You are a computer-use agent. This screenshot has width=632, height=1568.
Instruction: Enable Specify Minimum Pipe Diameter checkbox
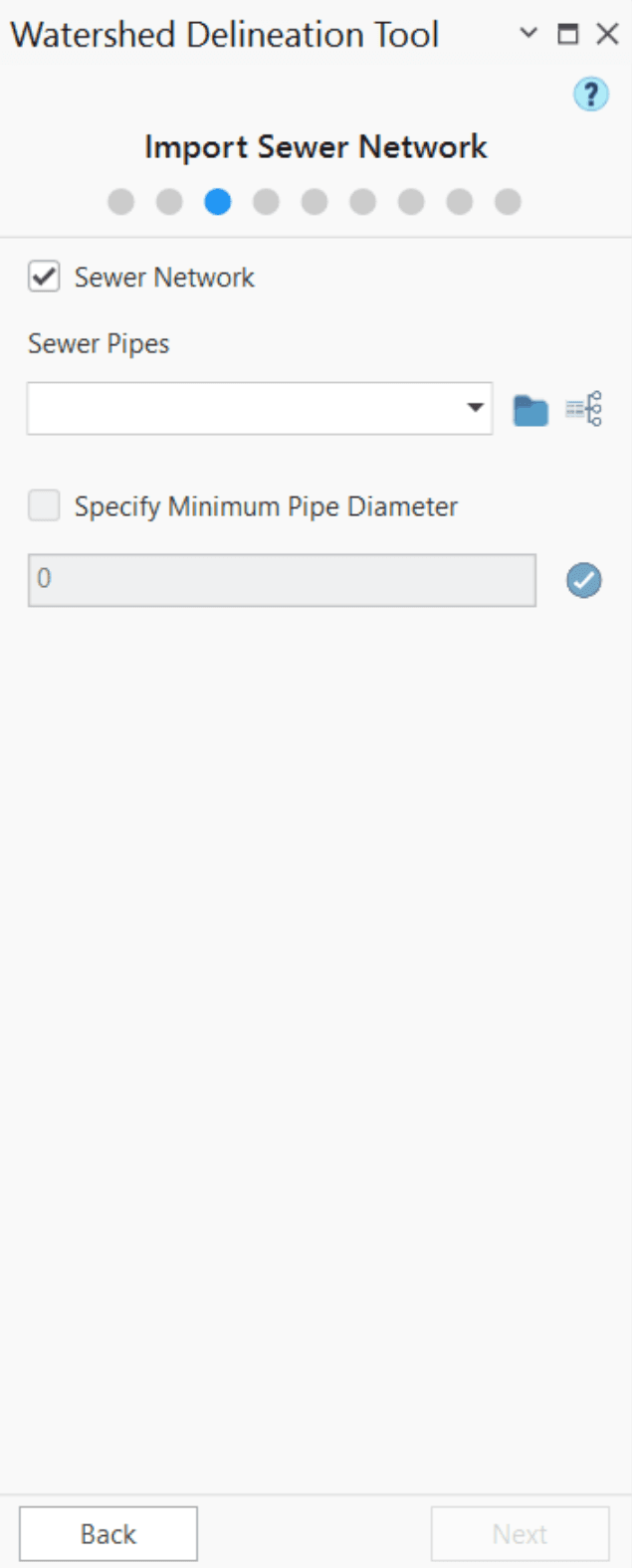point(44,506)
